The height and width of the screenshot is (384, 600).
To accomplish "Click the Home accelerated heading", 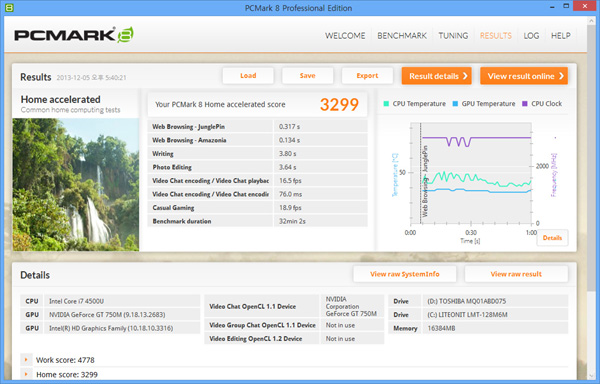I will (60, 99).
